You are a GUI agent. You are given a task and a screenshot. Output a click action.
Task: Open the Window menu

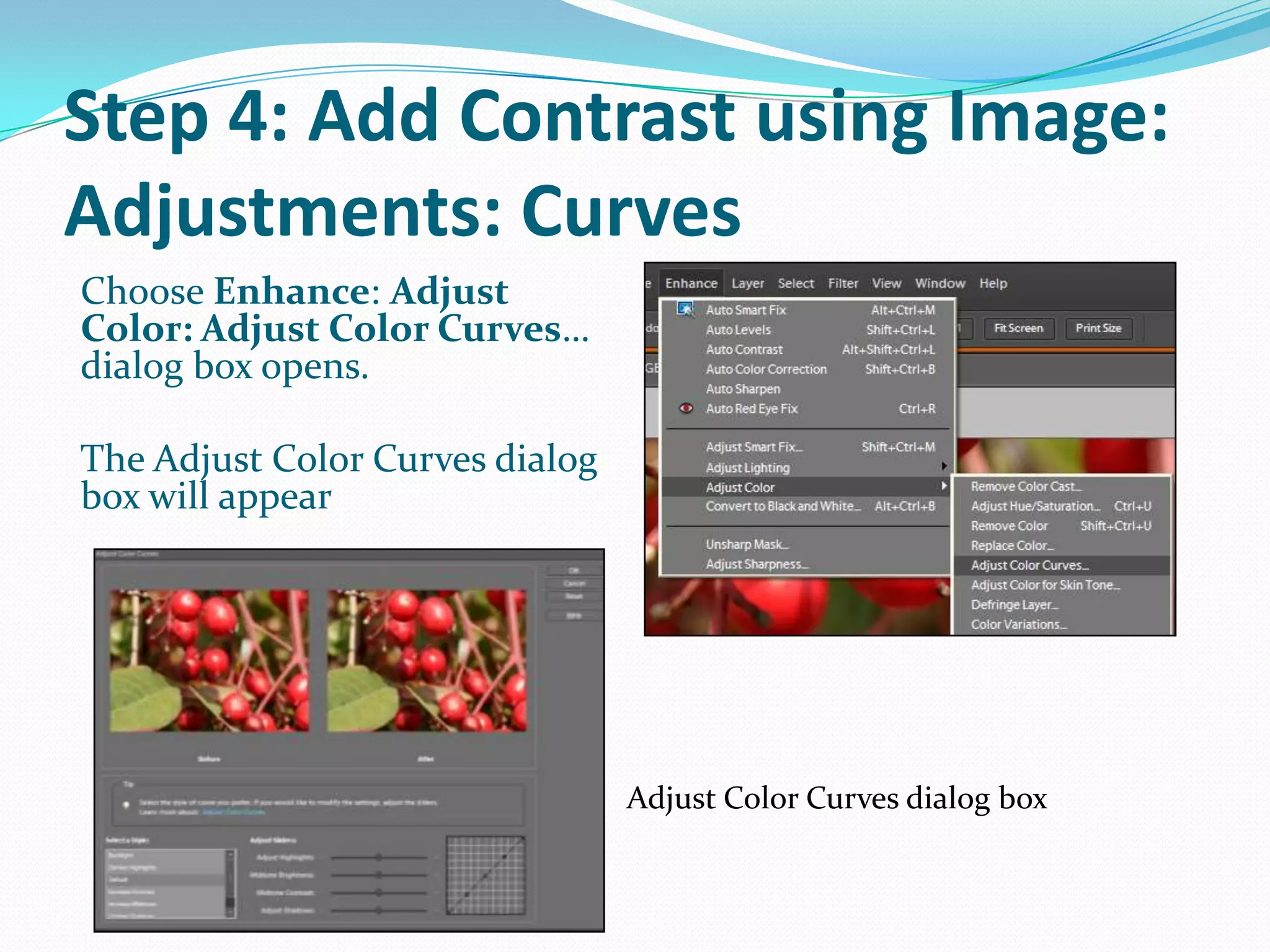click(940, 283)
